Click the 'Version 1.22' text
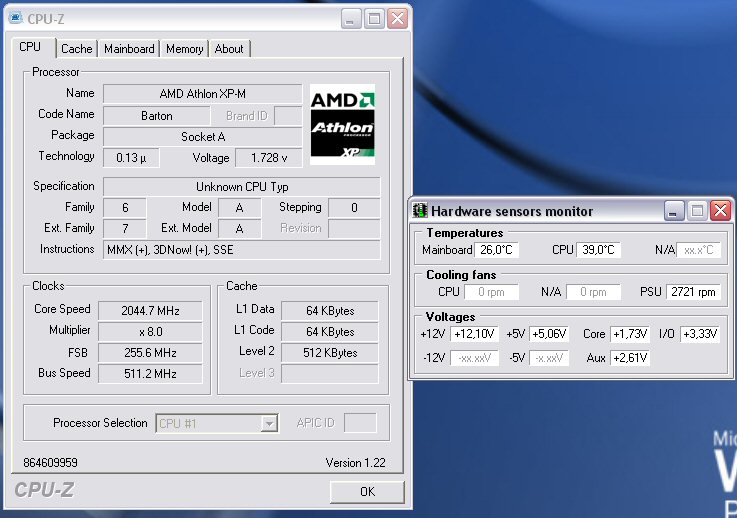Screen dimensions: 737x518 (x=355, y=463)
